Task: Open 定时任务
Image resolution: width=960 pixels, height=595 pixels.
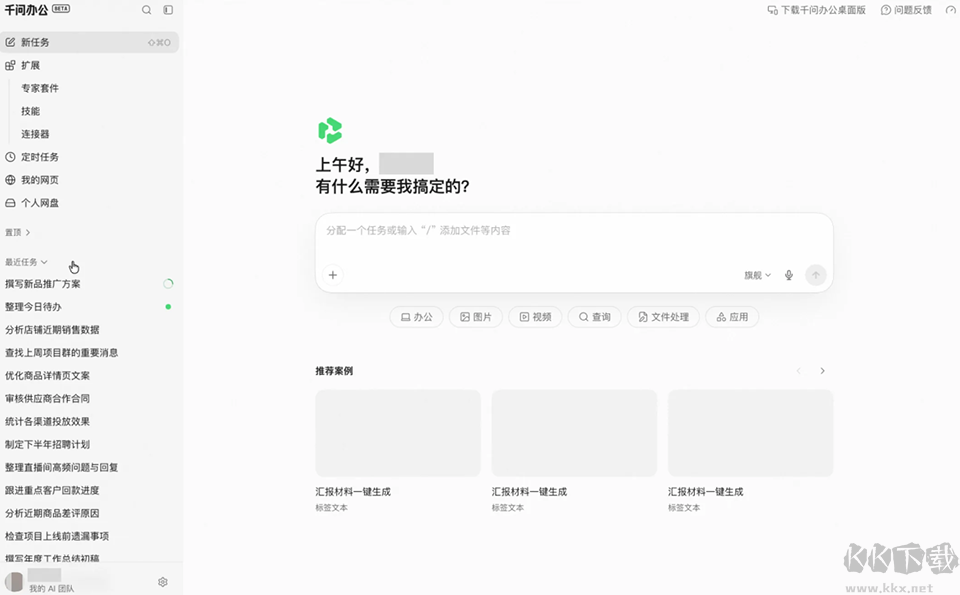Action: pos(32,157)
